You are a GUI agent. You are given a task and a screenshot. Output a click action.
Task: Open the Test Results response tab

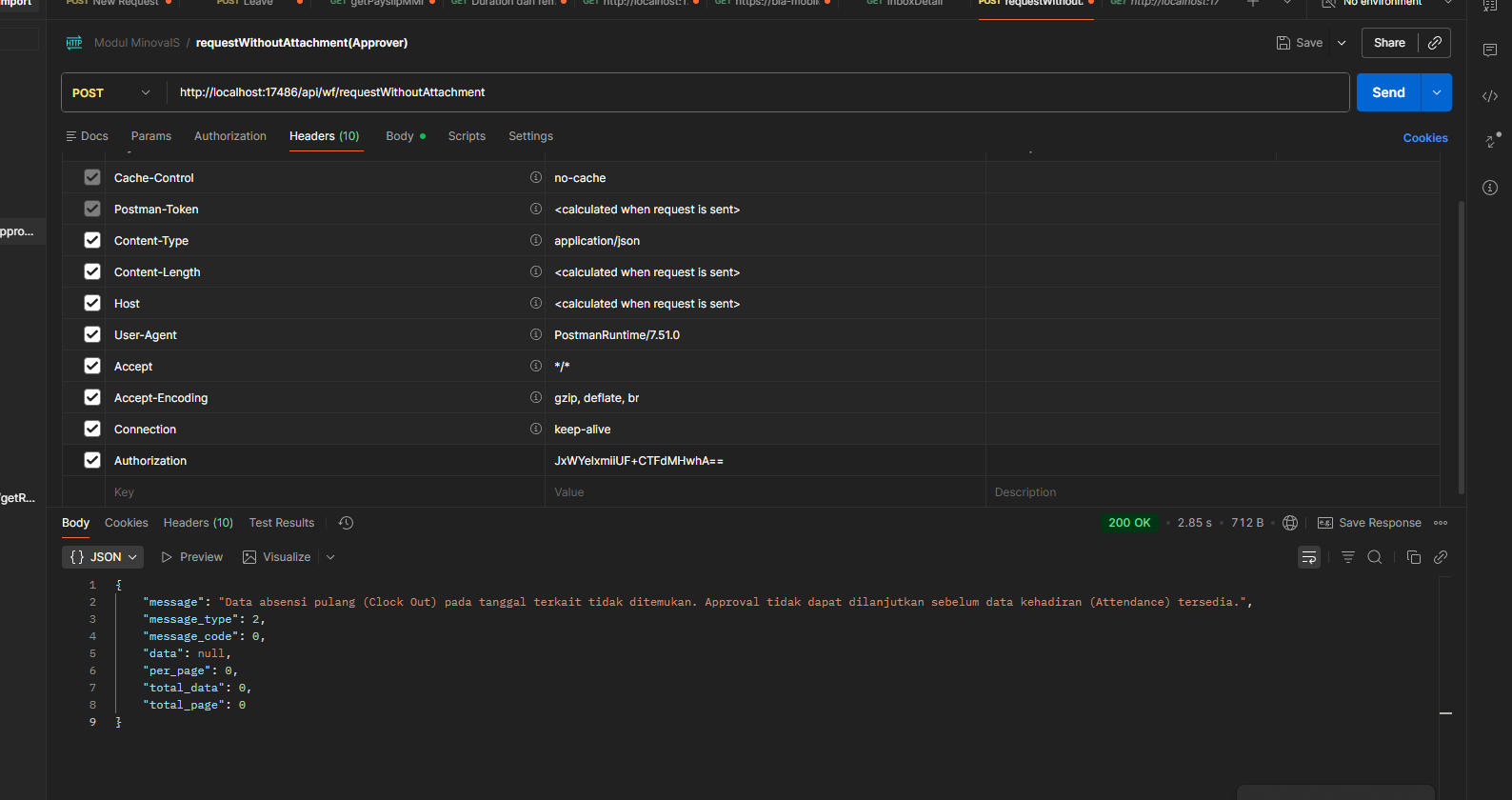tap(281, 523)
